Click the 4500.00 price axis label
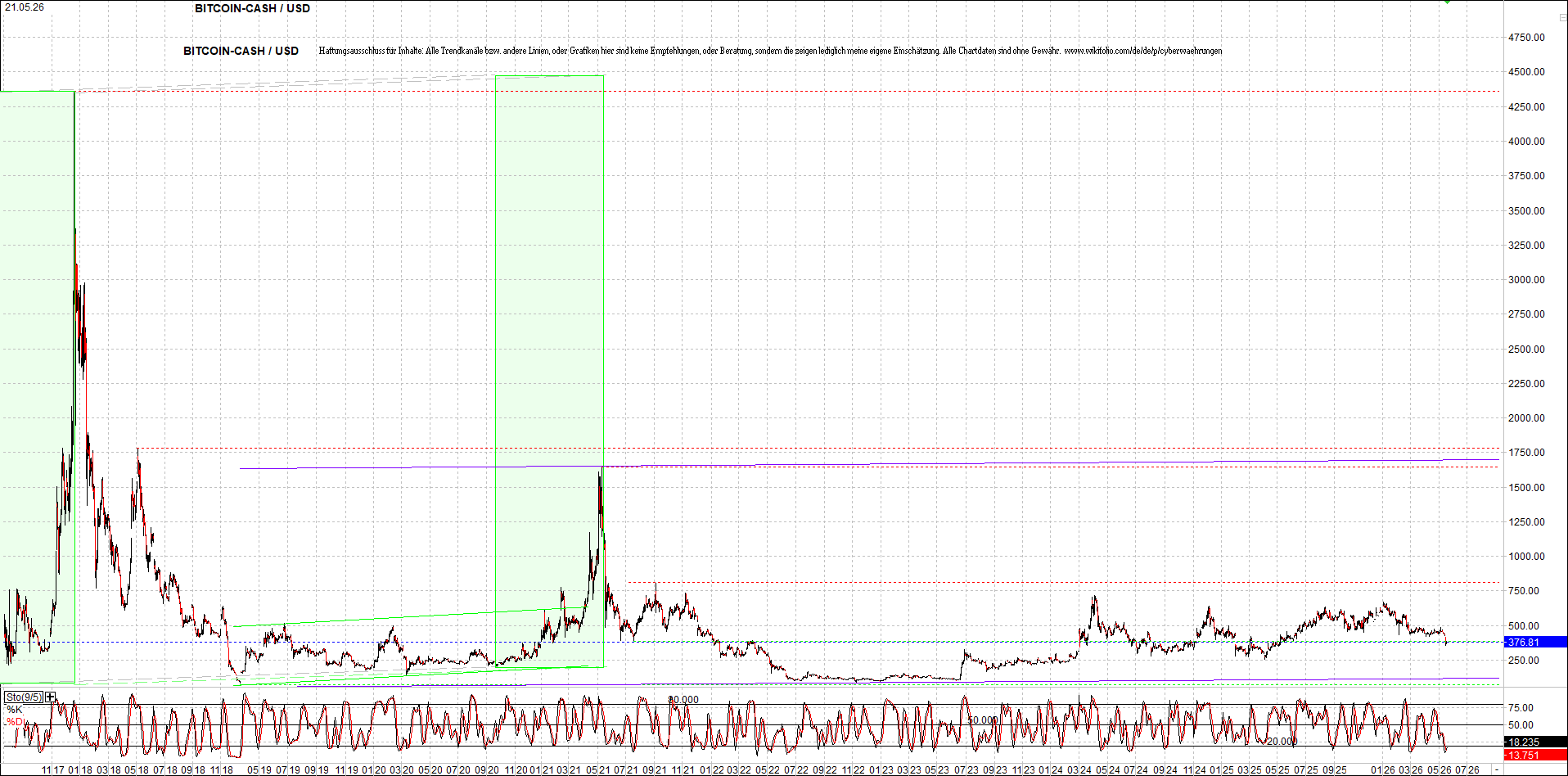The image size is (1568, 776). [x=1526, y=72]
